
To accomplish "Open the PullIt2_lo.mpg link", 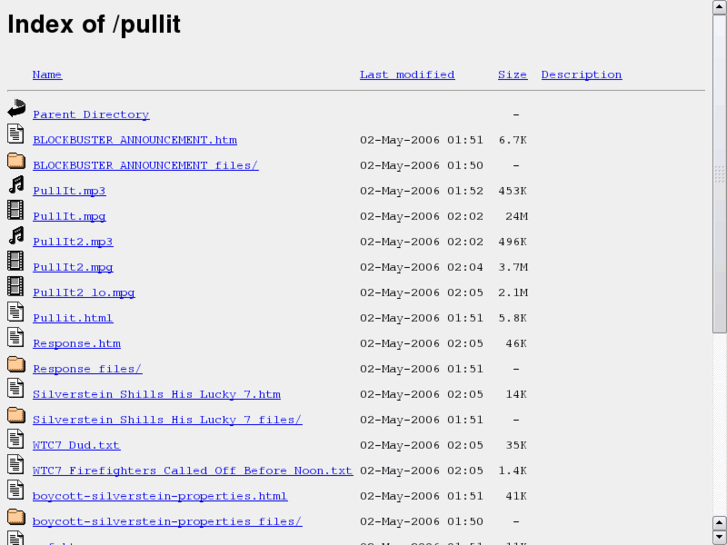I will pyautogui.click(x=83, y=293).
